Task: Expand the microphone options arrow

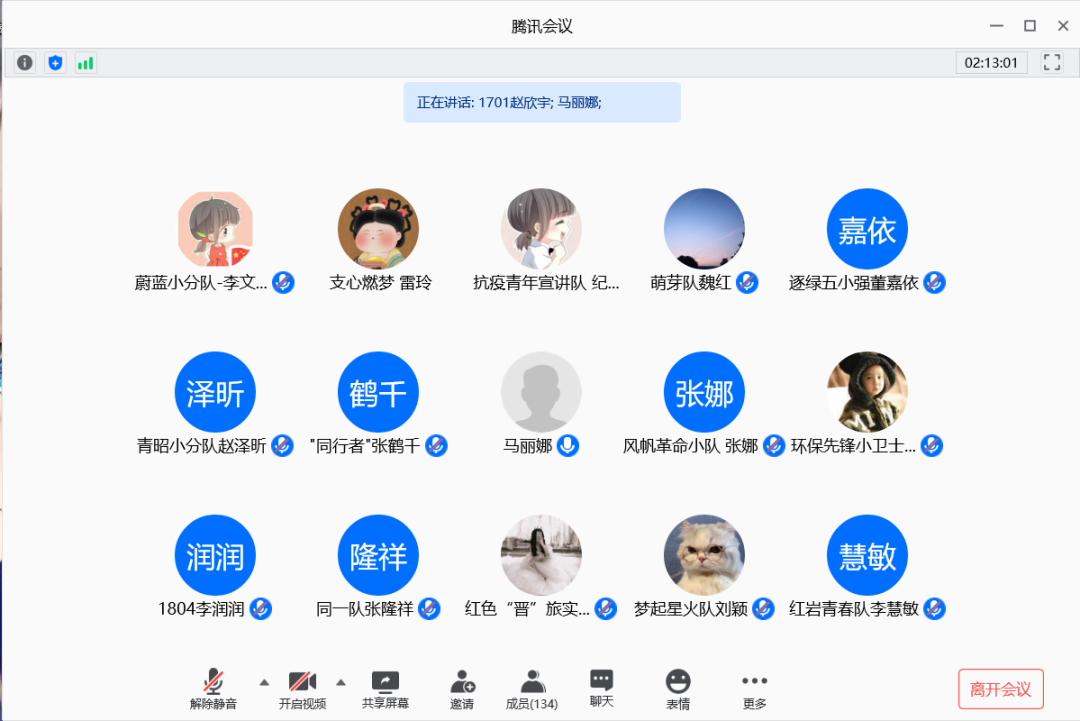Action: pyautogui.click(x=264, y=684)
